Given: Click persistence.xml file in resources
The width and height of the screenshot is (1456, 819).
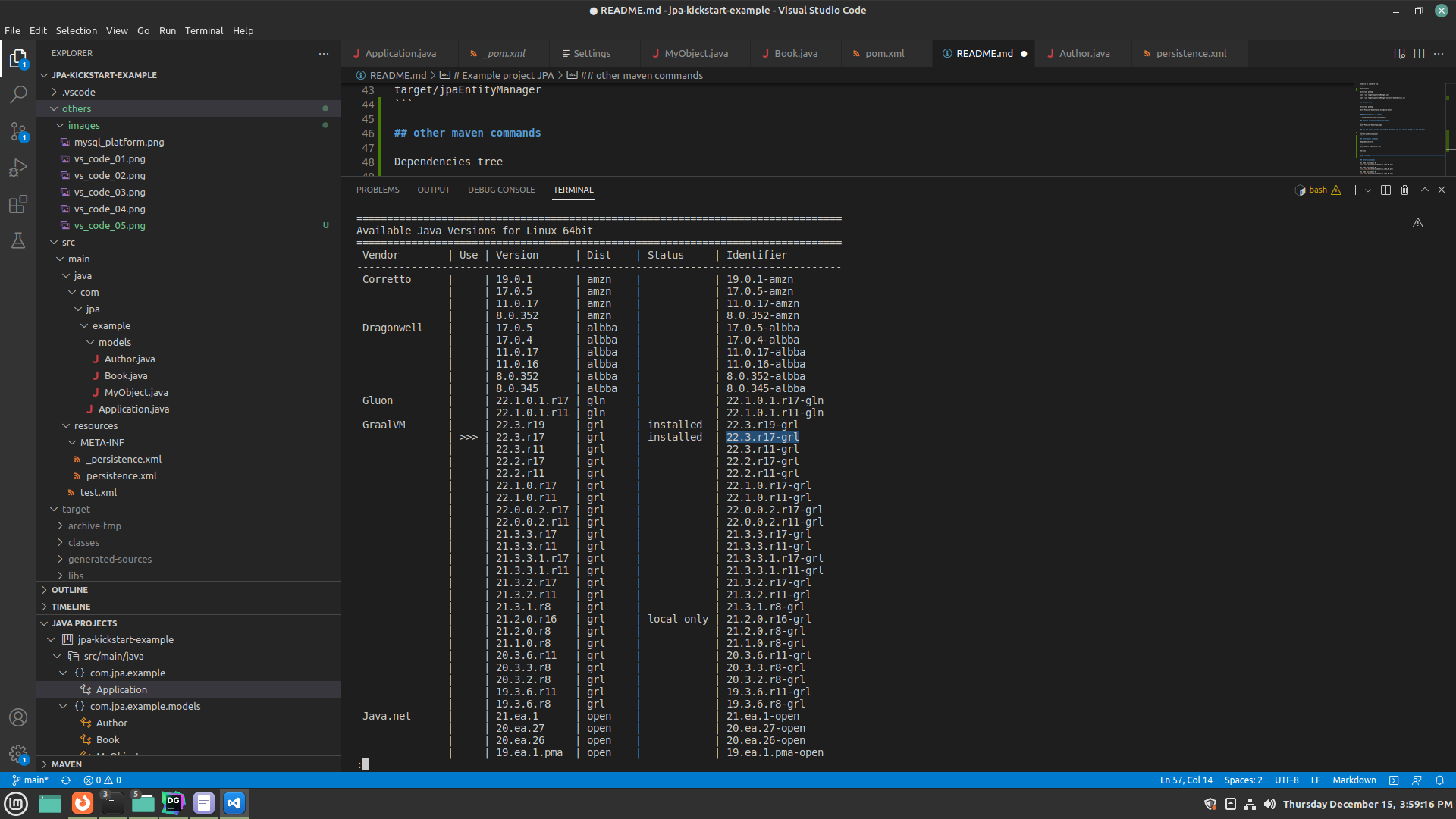Looking at the screenshot, I should pos(121,475).
